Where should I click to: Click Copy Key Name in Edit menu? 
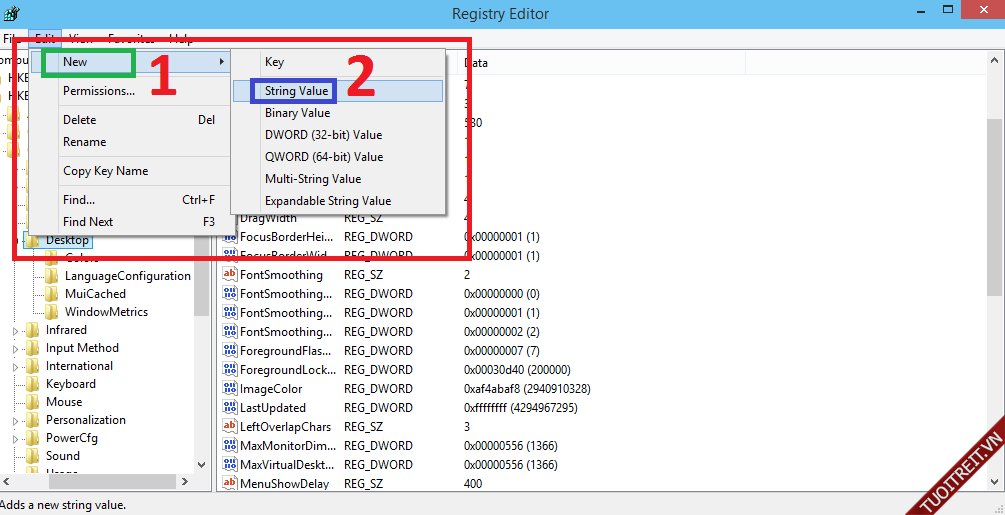(105, 171)
